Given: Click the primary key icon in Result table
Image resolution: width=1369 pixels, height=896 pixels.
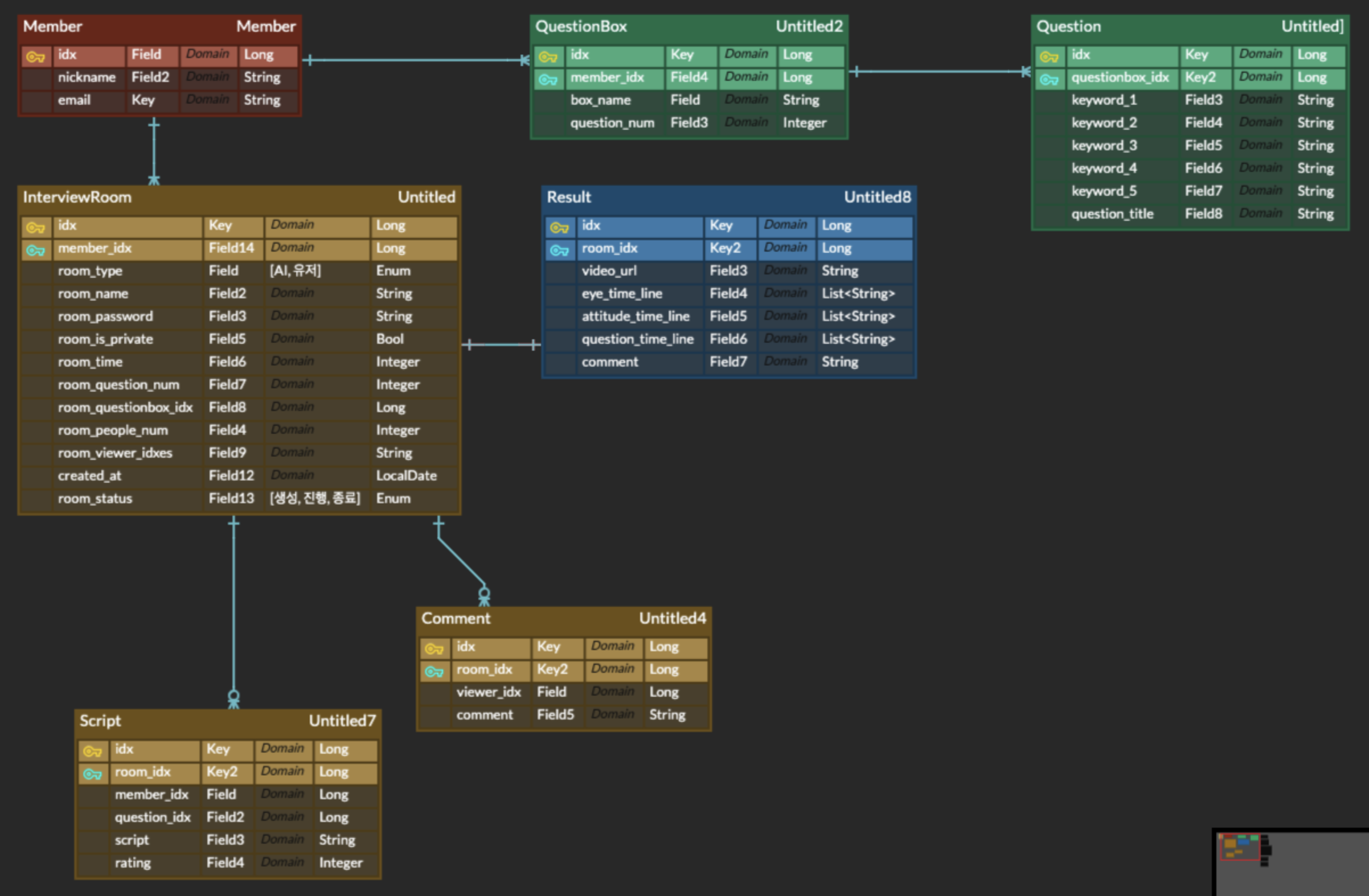Looking at the screenshot, I should [559, 227].
